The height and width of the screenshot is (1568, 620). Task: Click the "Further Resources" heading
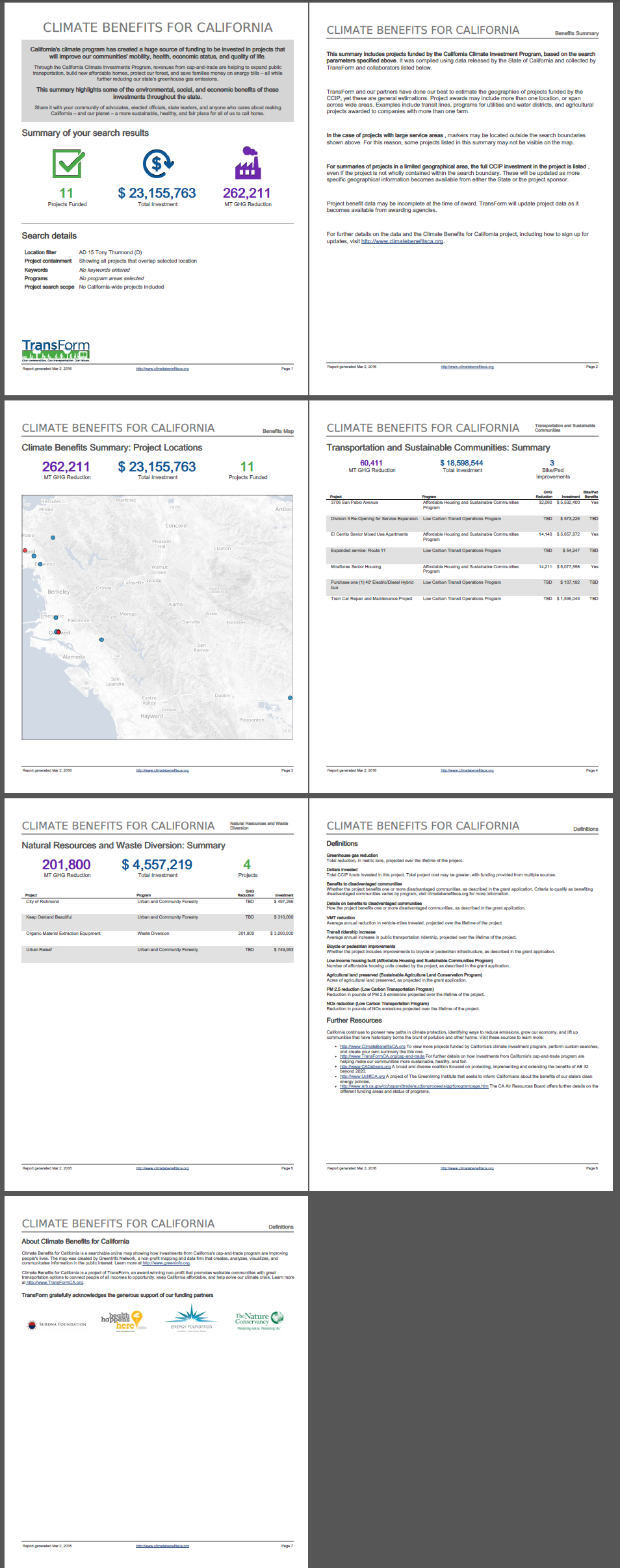(354, 1021)
